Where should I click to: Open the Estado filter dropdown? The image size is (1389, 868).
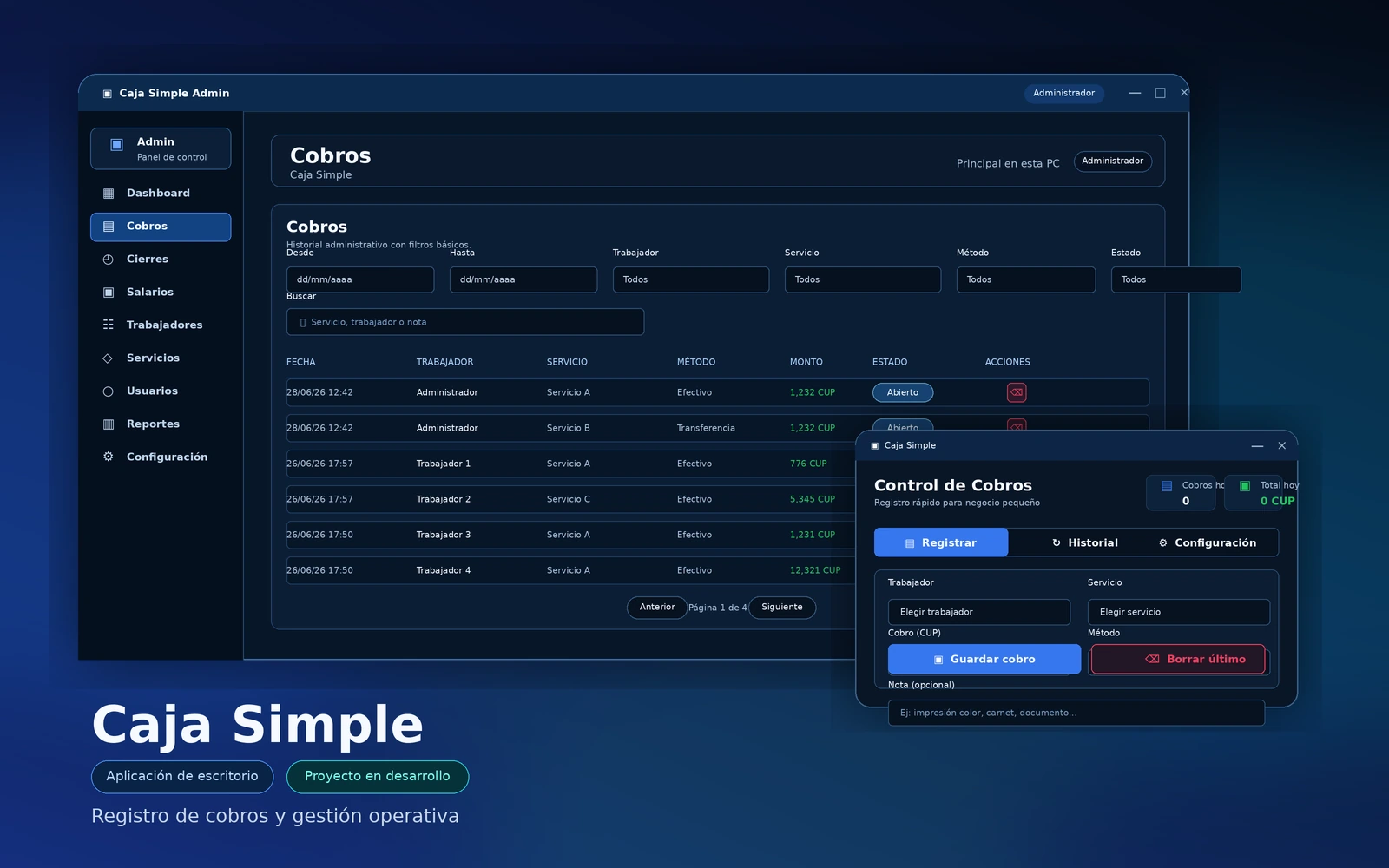[1176, 279]
